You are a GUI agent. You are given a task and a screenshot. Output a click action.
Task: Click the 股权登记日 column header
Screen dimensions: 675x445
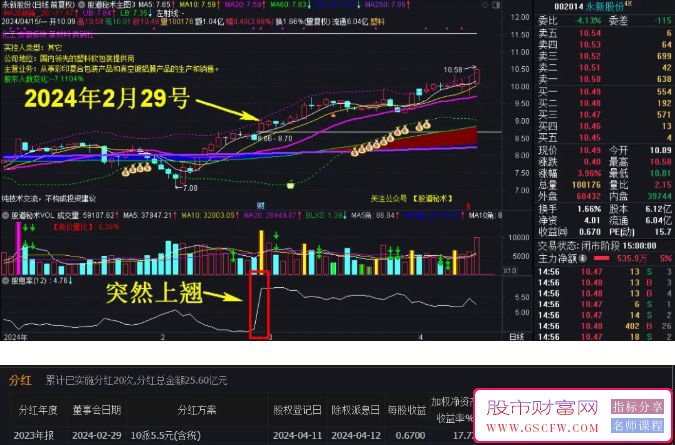point(297,410)
